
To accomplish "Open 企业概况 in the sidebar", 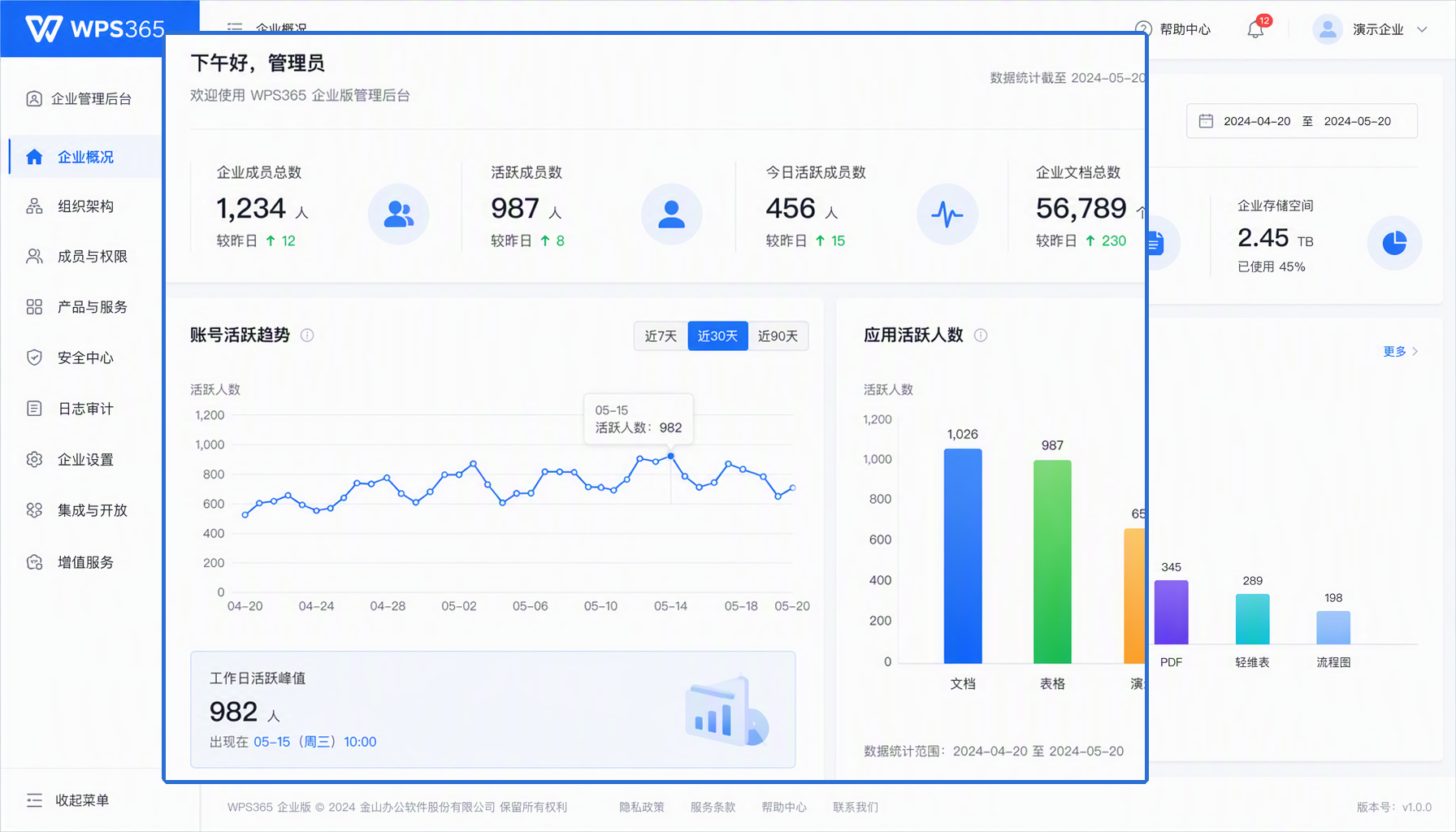I will click(x=85, y=157).
